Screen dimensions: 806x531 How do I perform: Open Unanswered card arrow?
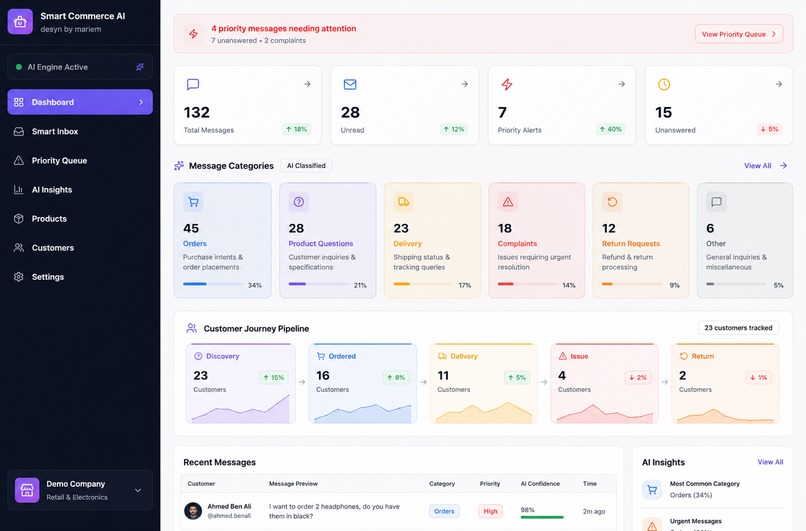coord(779,84)
